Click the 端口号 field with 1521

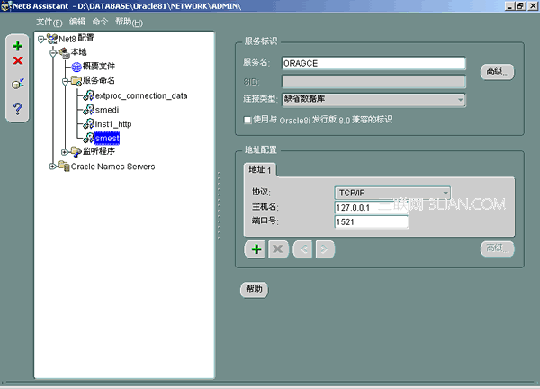tap(372, 222)
